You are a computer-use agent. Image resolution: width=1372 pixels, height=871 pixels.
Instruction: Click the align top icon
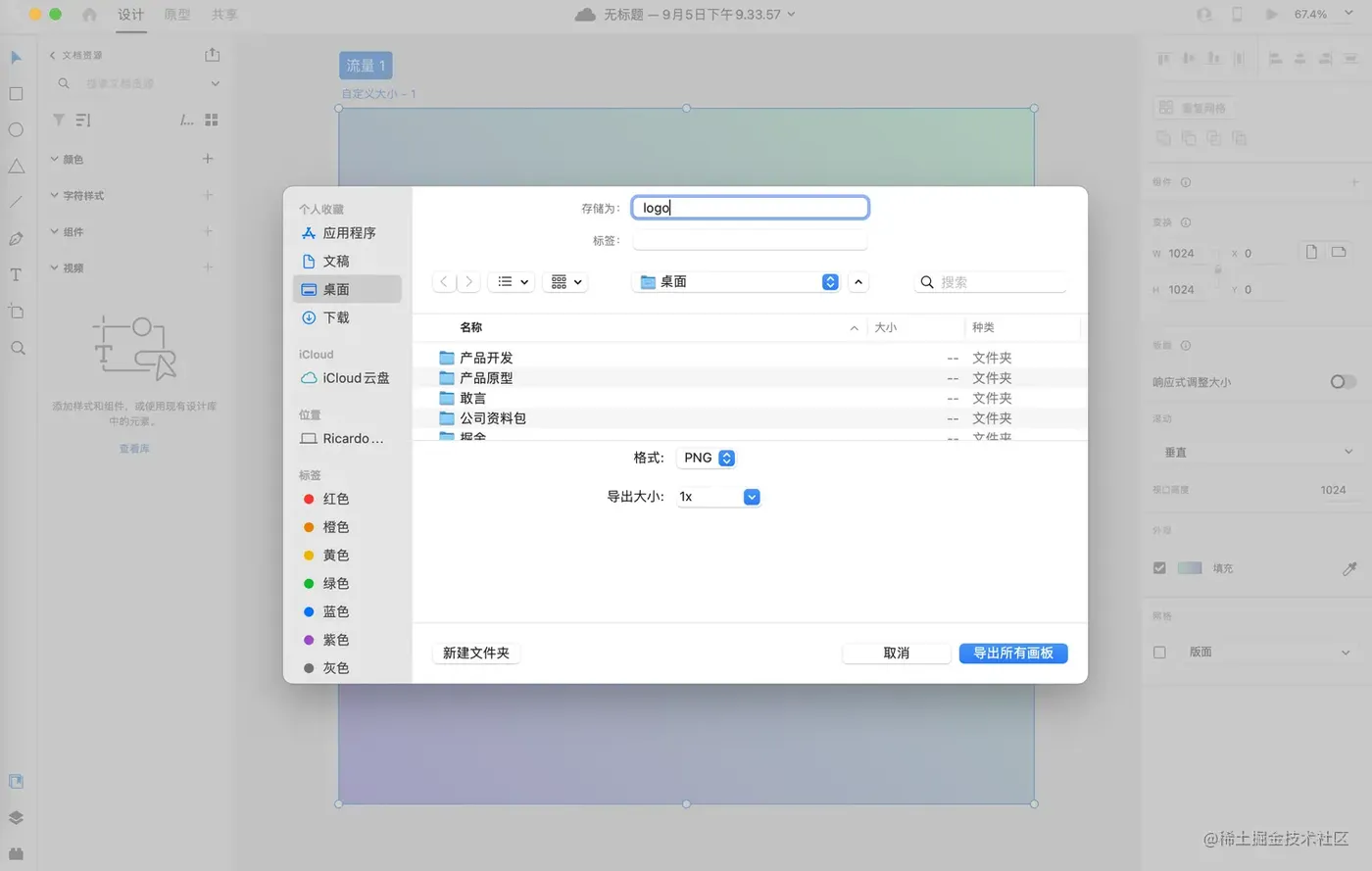tap(1163, 59)
